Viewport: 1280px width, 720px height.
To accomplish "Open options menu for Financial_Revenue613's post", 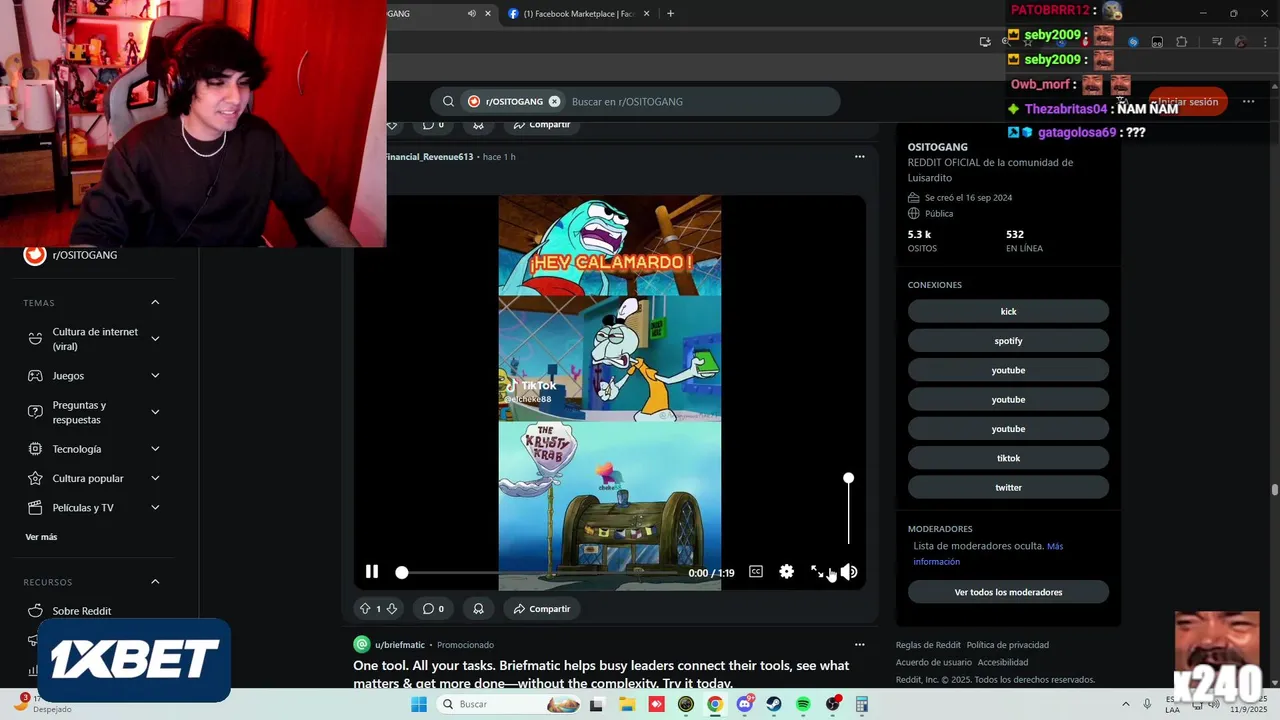I will point(859,156).
